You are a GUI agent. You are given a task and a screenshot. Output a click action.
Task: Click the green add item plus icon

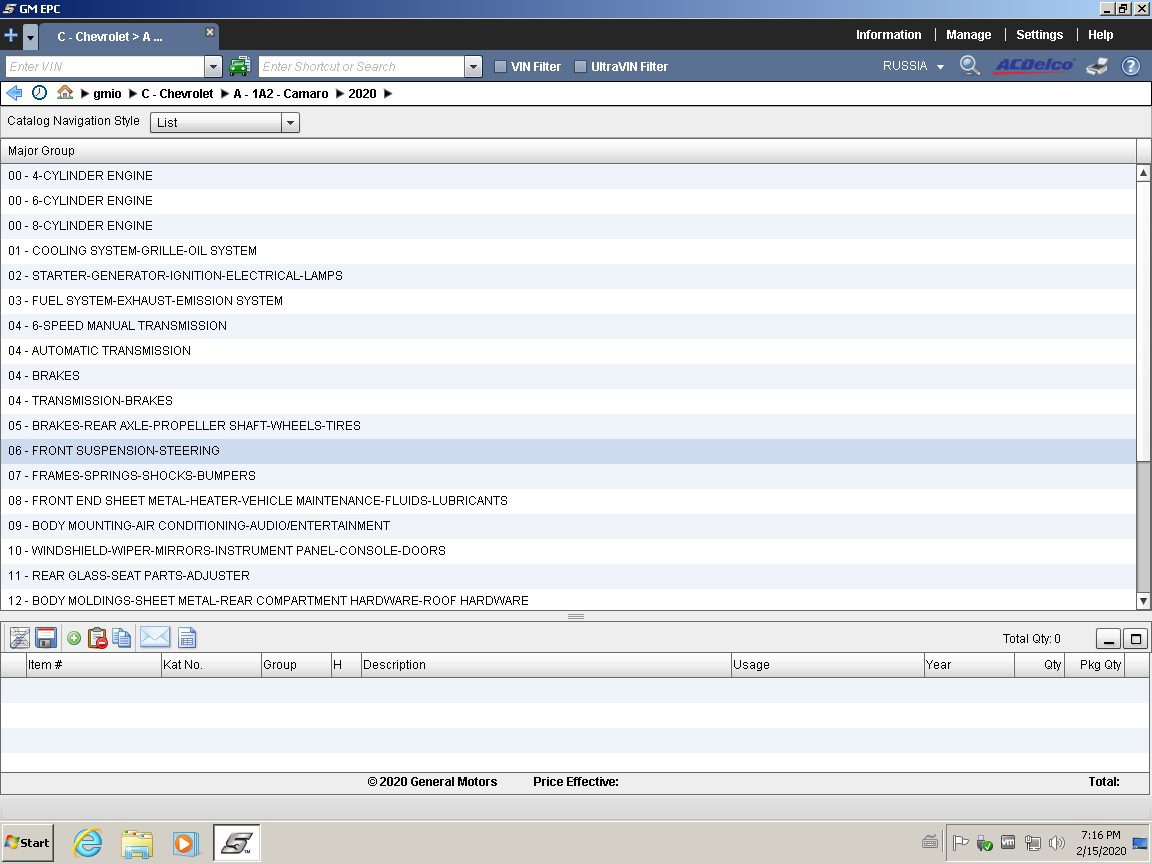(73, 638)
